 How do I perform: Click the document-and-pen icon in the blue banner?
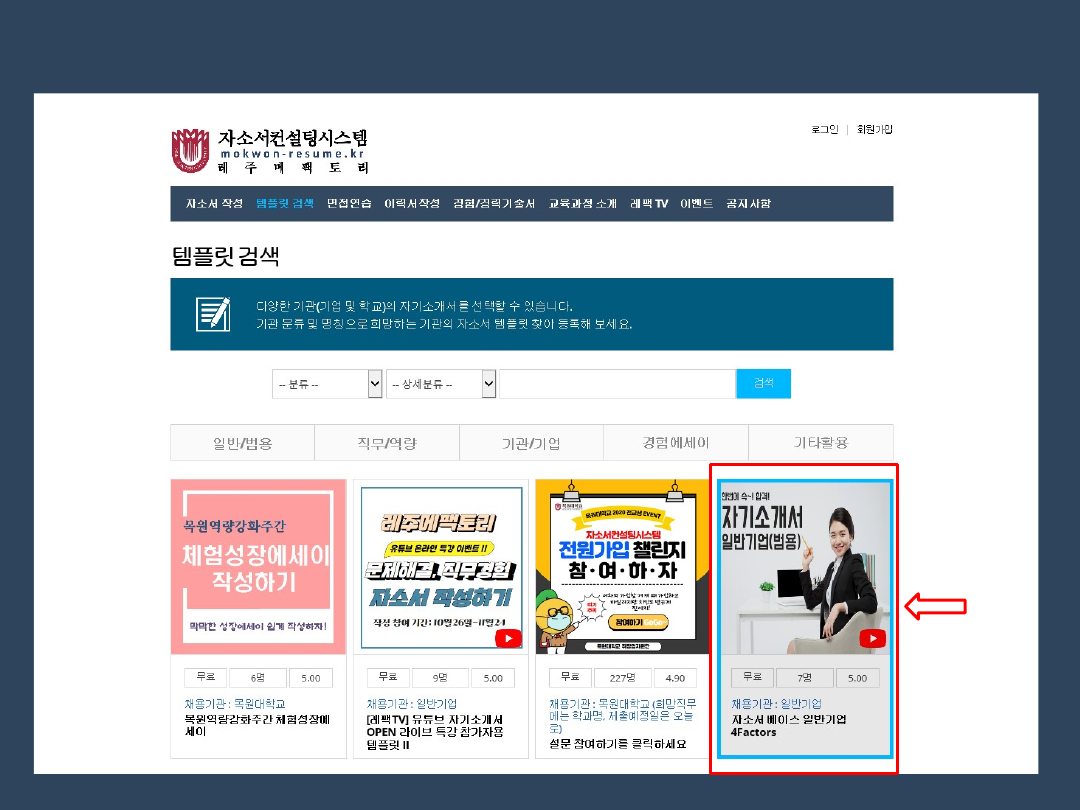coord(213,314)
